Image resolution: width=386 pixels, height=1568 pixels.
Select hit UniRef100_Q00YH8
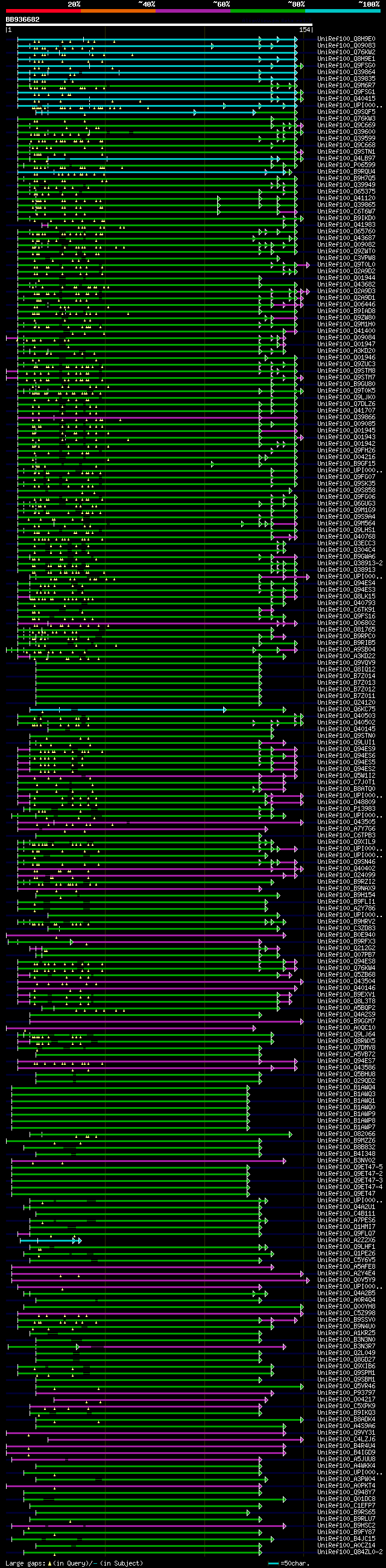(x=346, y=1307)
